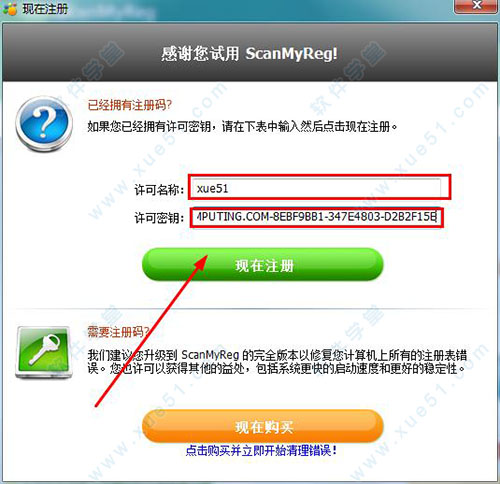Click the green key icon
This screenshot has width=500, height=484.
pos(44,352)
